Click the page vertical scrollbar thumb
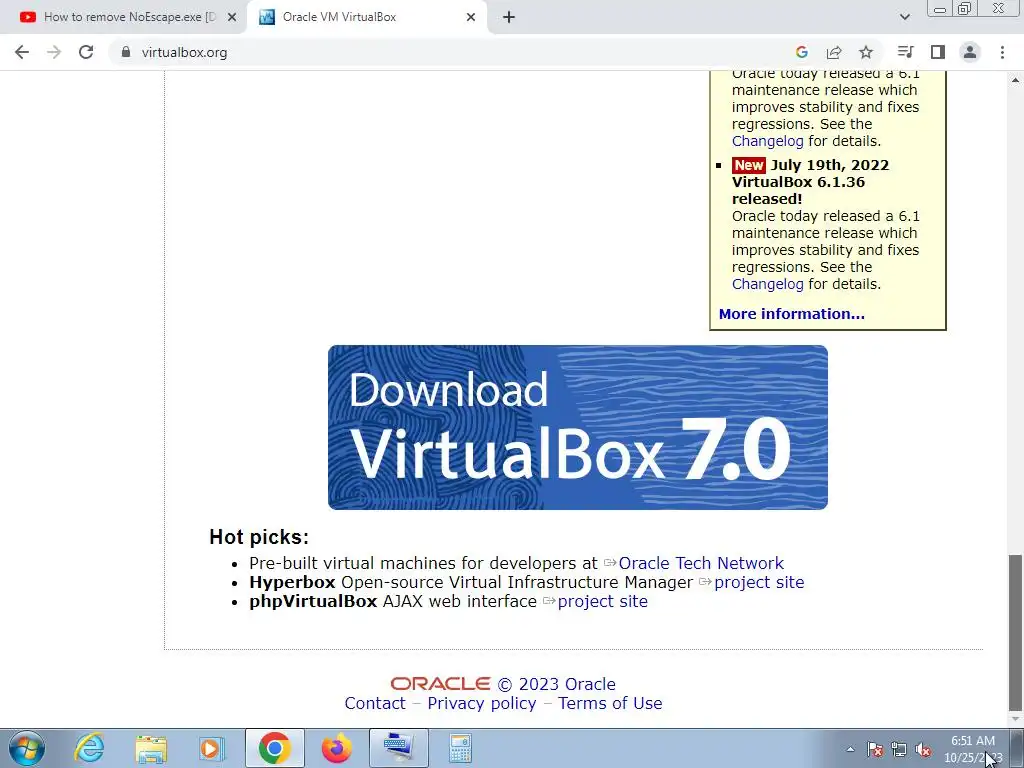Viewport: 1024px width, 768px height. pyautogui.click(x=1015, y=632)
